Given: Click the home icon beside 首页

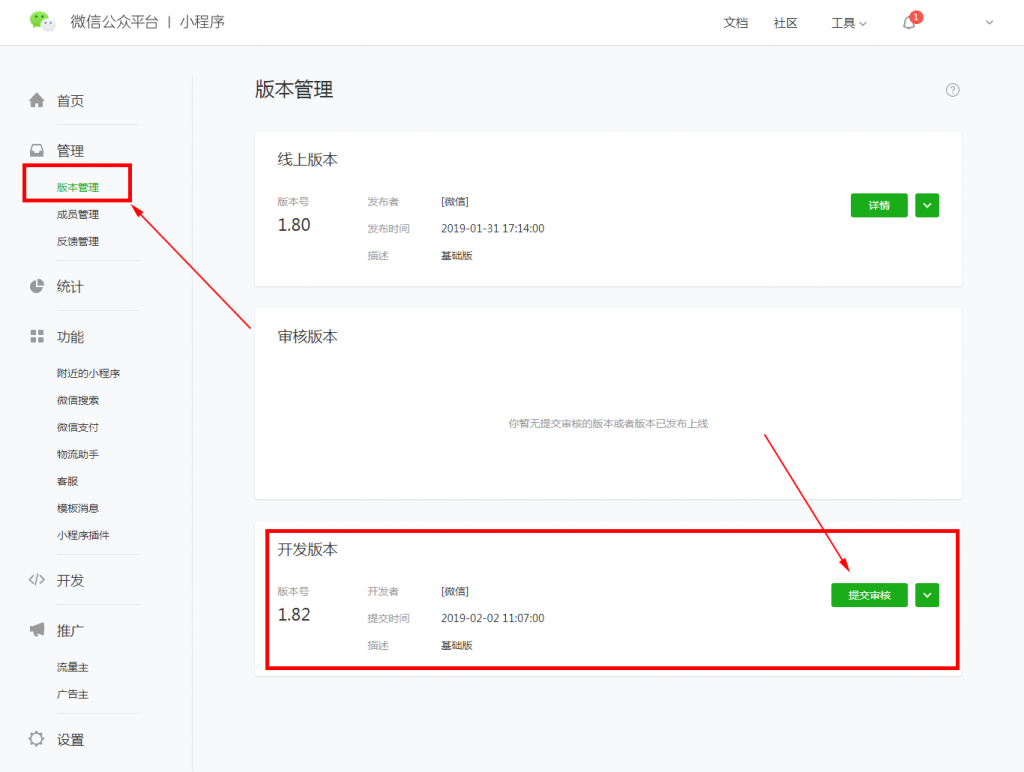Looking at the screenshot, I should click(x=37, y=100).
